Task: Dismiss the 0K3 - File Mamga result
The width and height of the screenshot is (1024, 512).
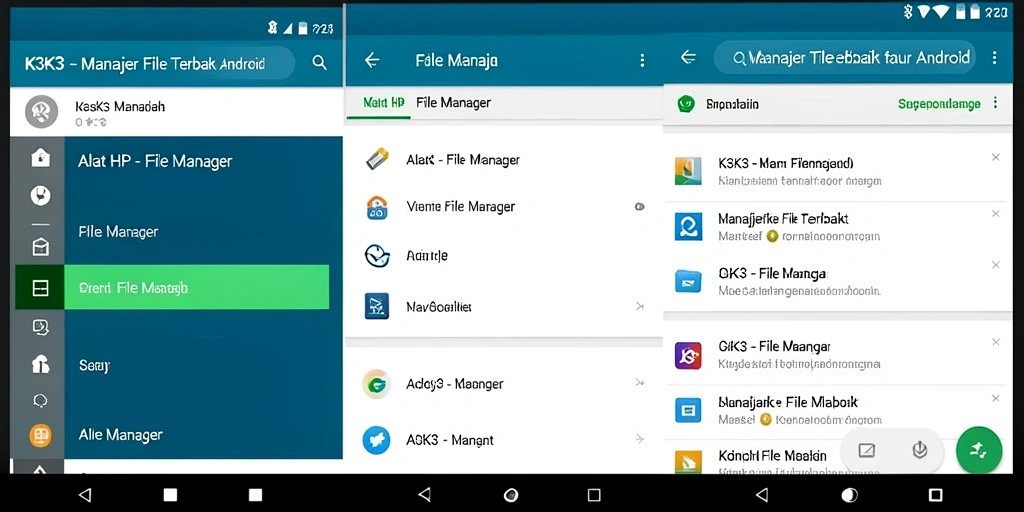Action: 995,264
